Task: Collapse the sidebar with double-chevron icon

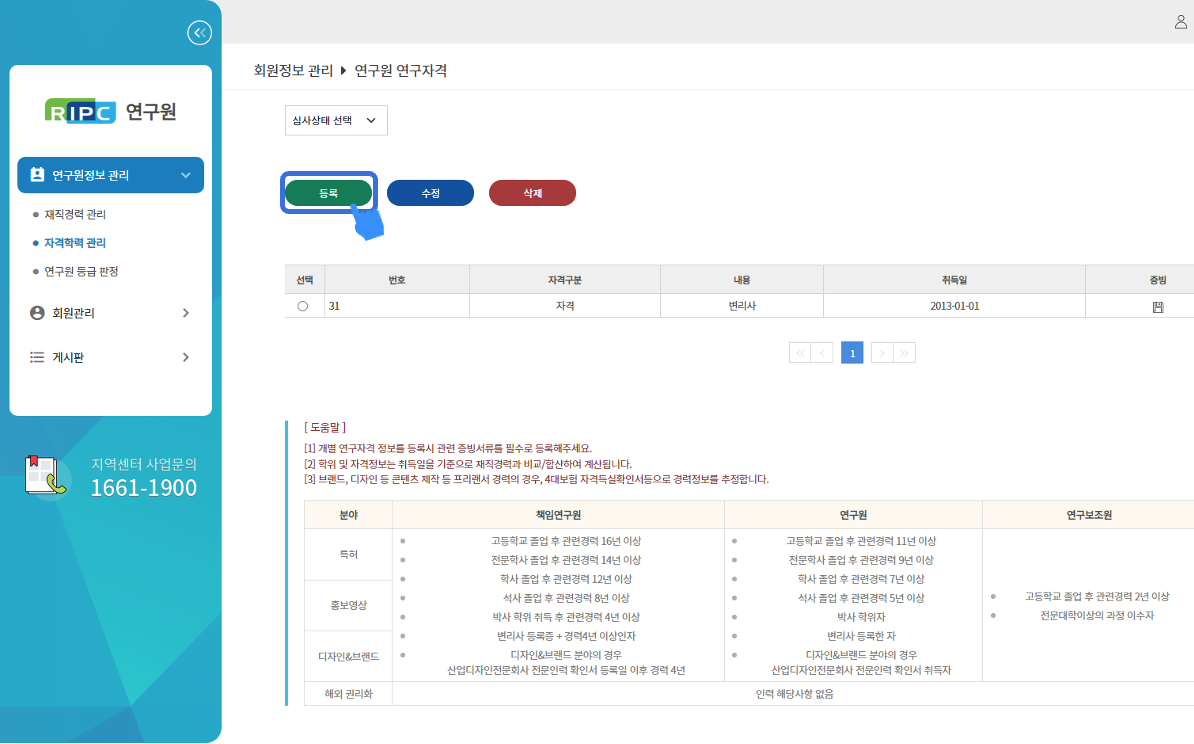Action: click(x=199, y=33)
